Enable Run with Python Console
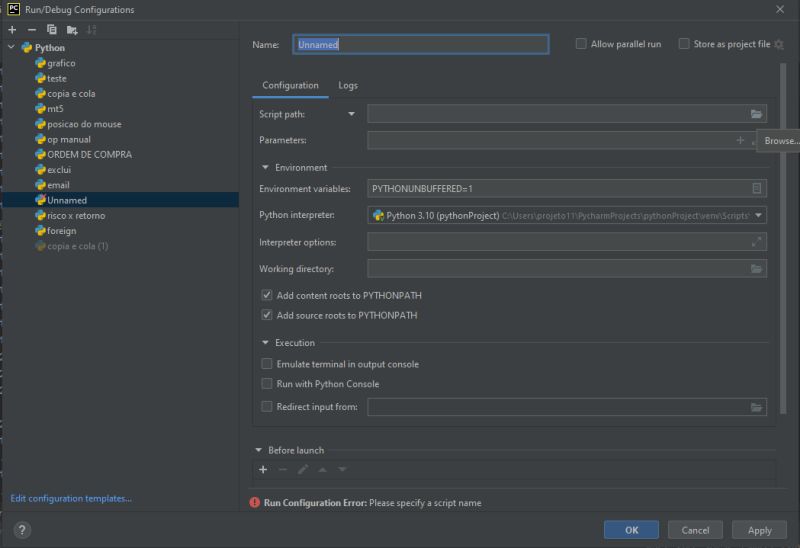Image resolution: width=800 pixels, height=548 pixels. click(266, 384)
